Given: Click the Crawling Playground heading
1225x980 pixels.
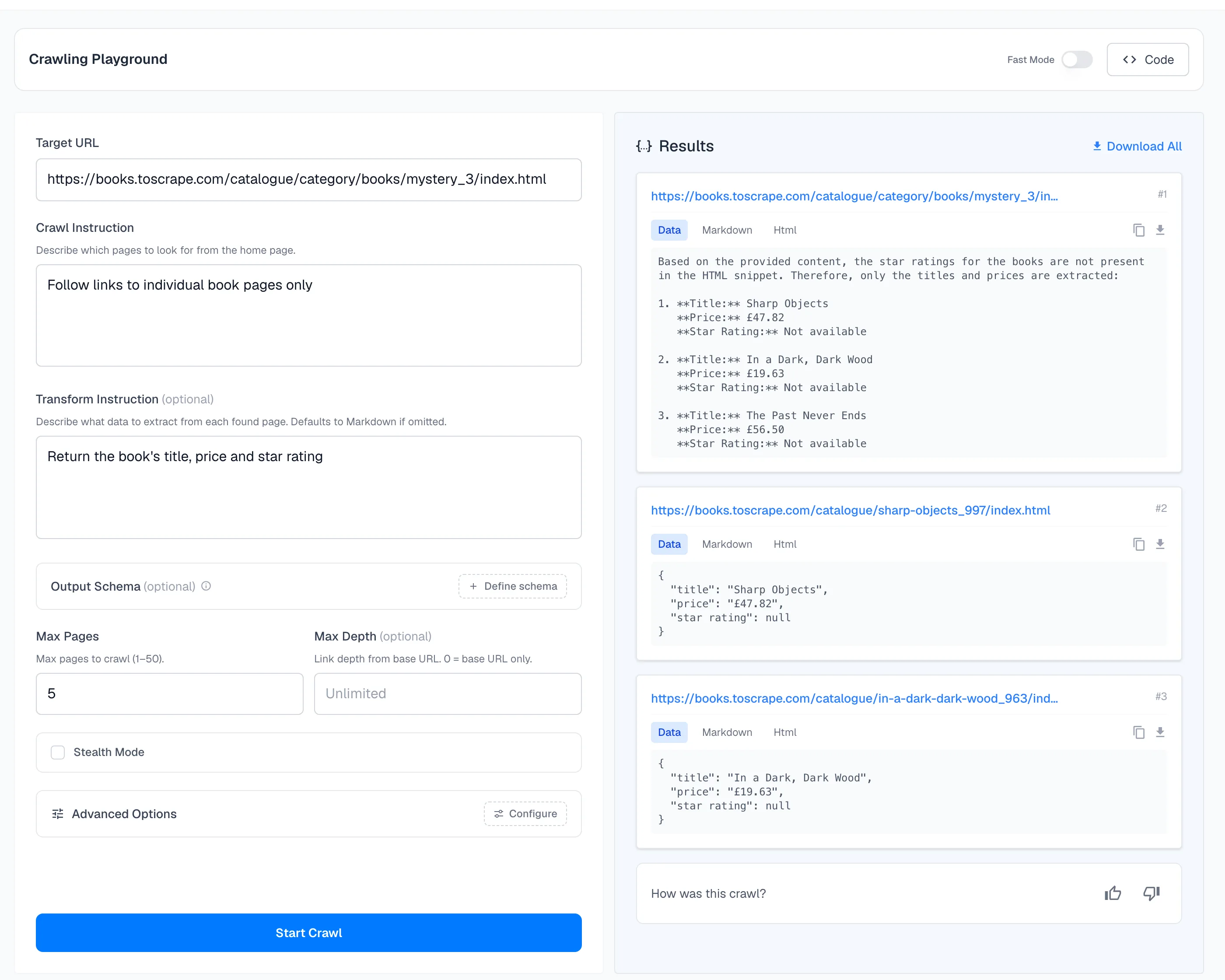Looking at the screenshot, I should [x=98, y=59].
